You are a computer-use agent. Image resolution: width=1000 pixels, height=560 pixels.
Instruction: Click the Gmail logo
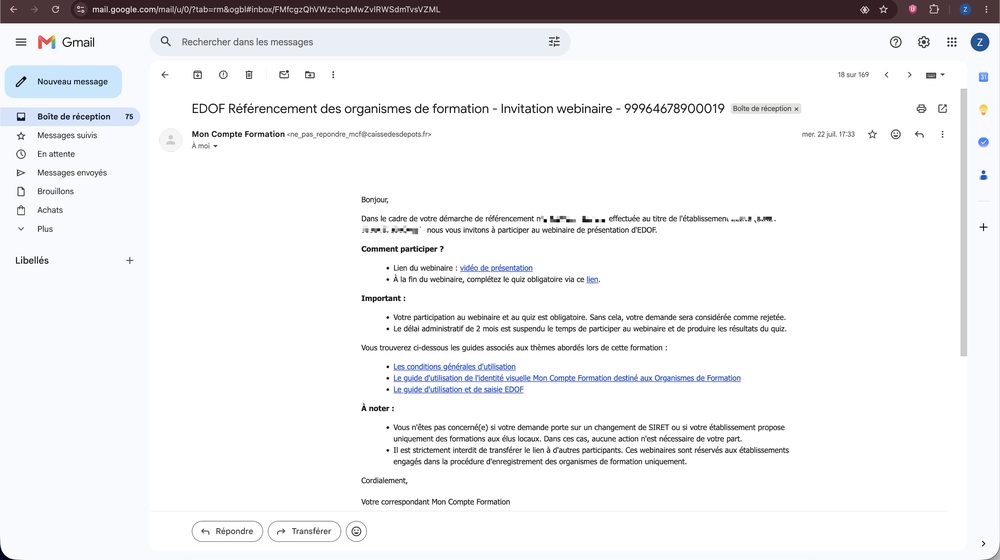[66, 42]
